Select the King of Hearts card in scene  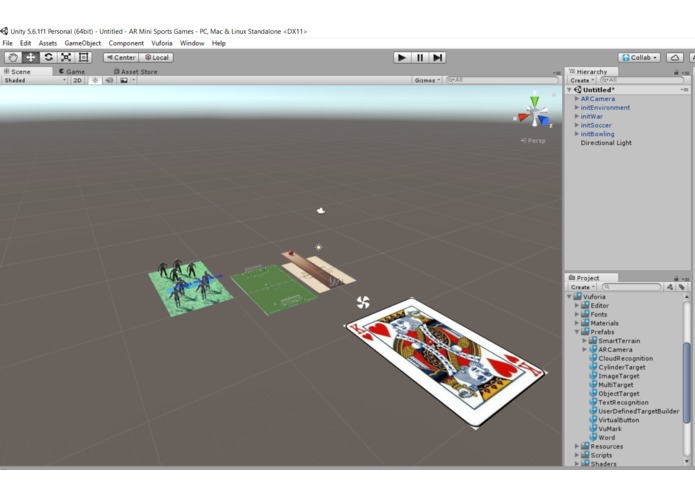coord(445,361)
